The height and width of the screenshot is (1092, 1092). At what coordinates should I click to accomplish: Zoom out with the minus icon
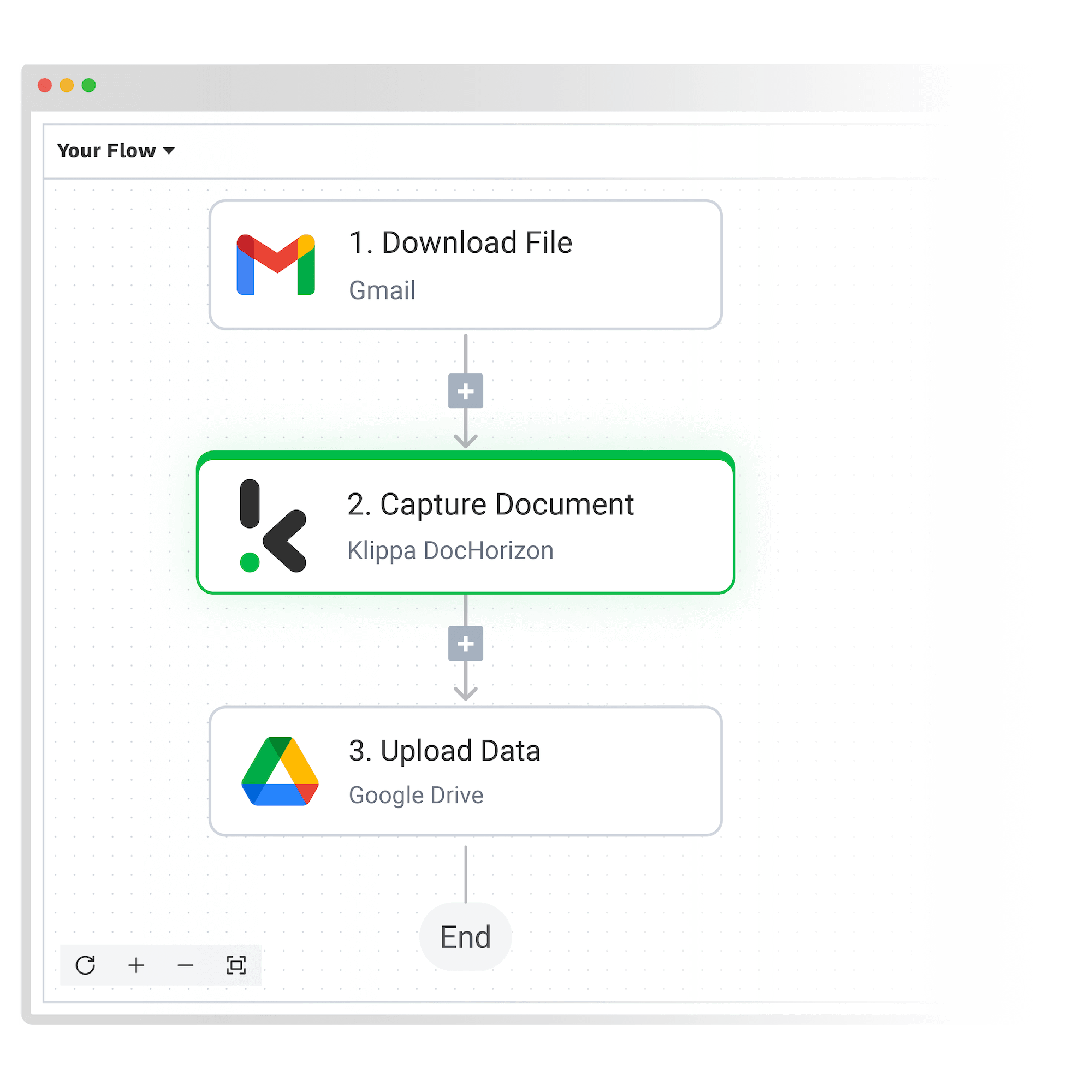[x=186, y=965]
